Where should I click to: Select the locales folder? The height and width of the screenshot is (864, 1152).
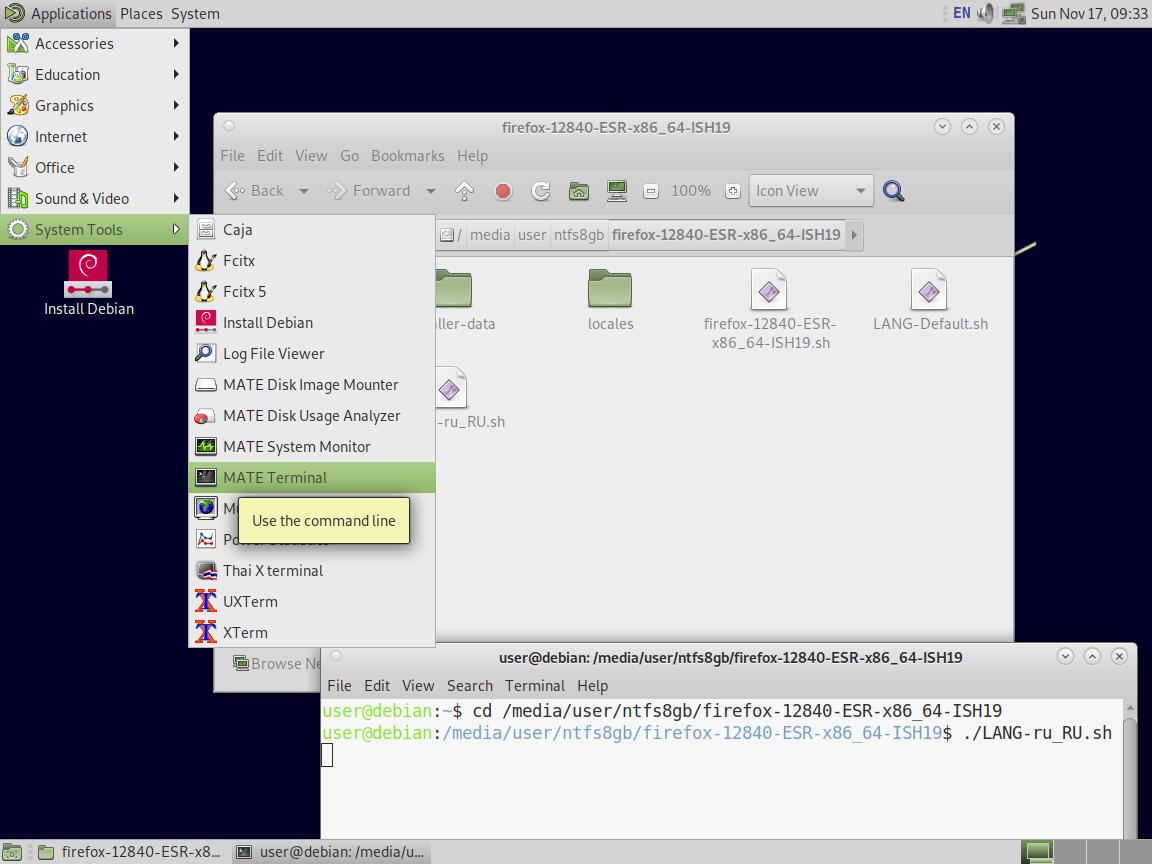coord(610,300)
